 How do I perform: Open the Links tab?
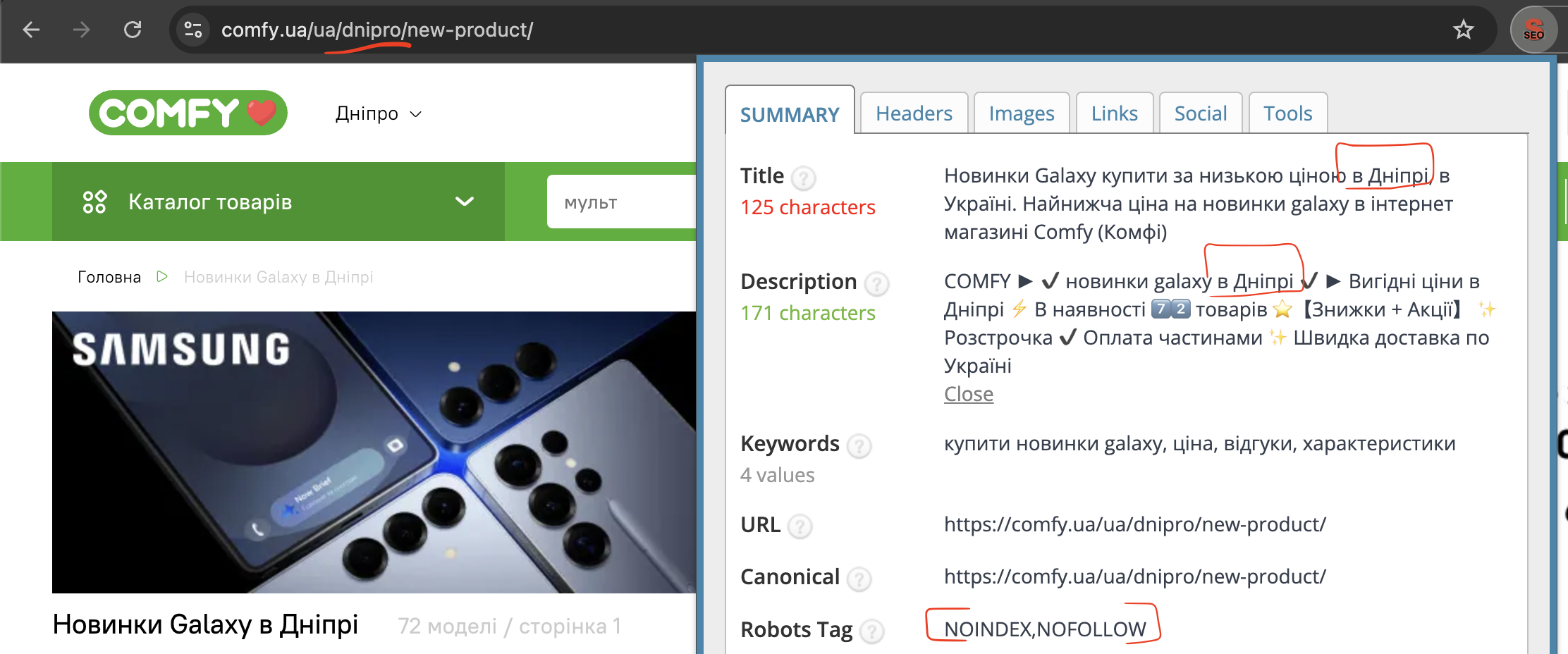[x=1115, y=113]
